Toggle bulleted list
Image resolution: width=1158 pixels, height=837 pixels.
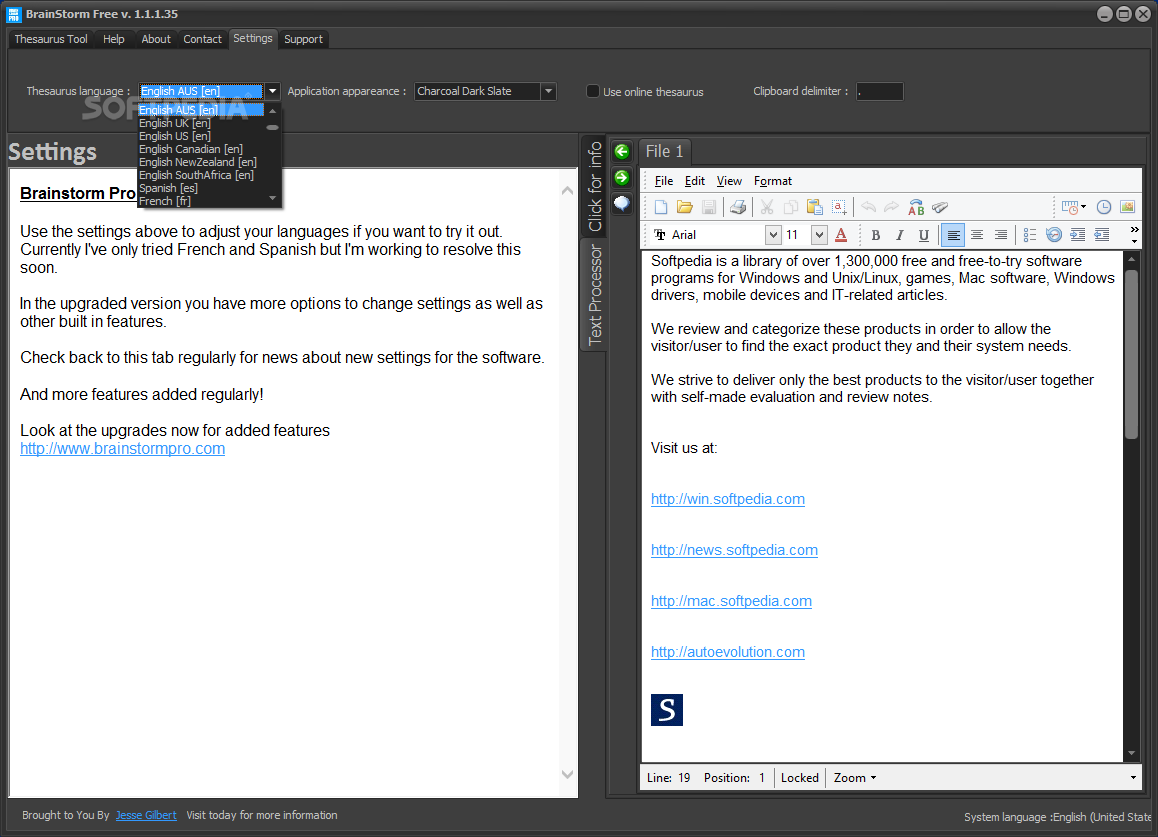click(x=1030, y=235)
